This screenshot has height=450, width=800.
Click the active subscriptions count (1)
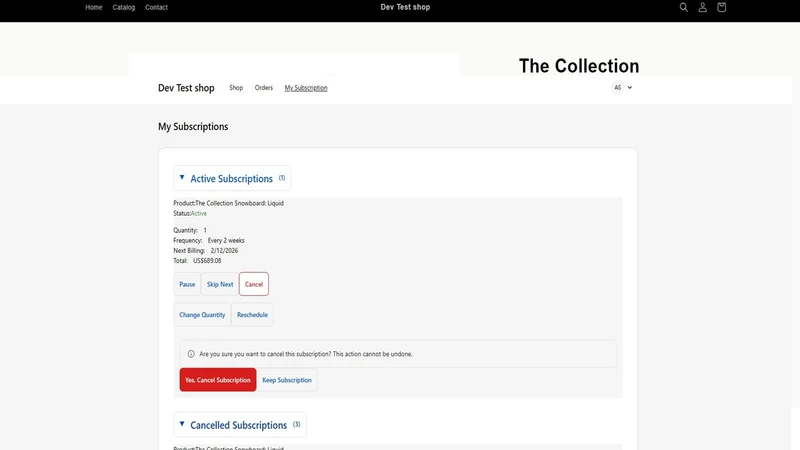(282, 178)
